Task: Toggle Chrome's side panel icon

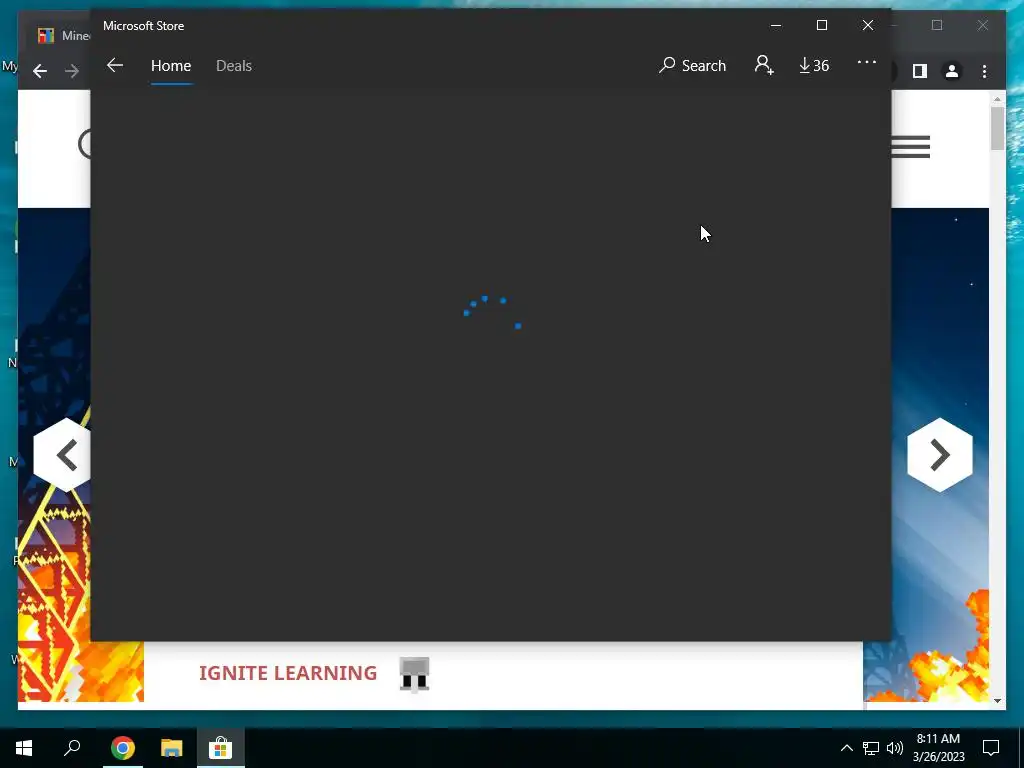Action: [920, 71]
